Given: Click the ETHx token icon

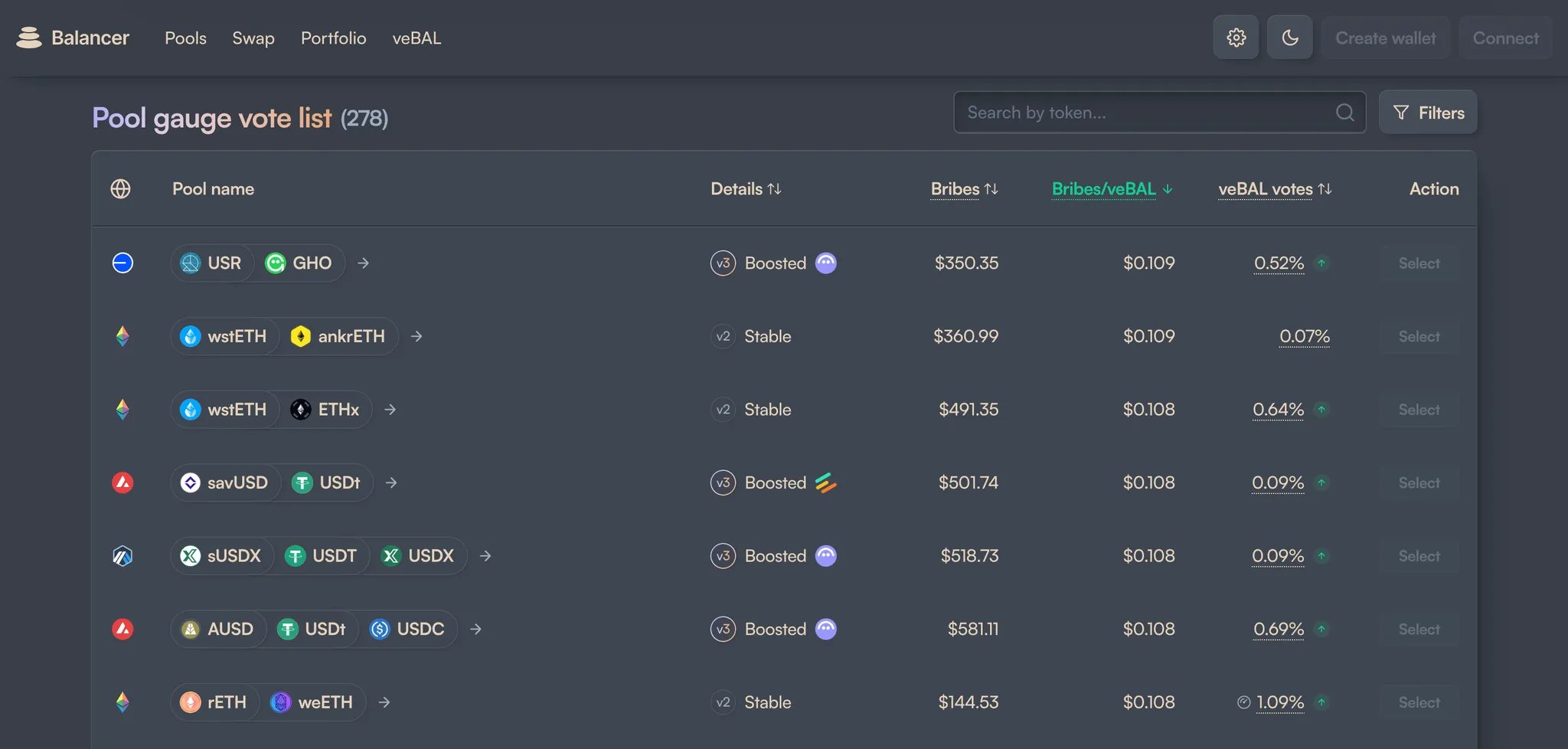Looking at the screenshot, I should click(301, 410).
